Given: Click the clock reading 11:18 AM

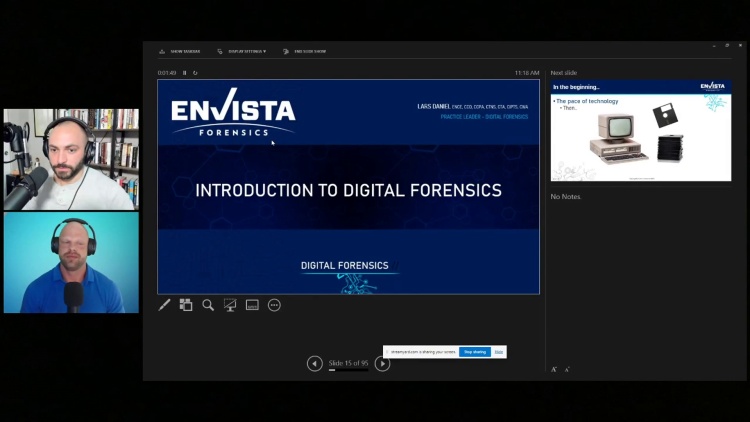Looking at the screenshot, I should (x=527, y=73).
